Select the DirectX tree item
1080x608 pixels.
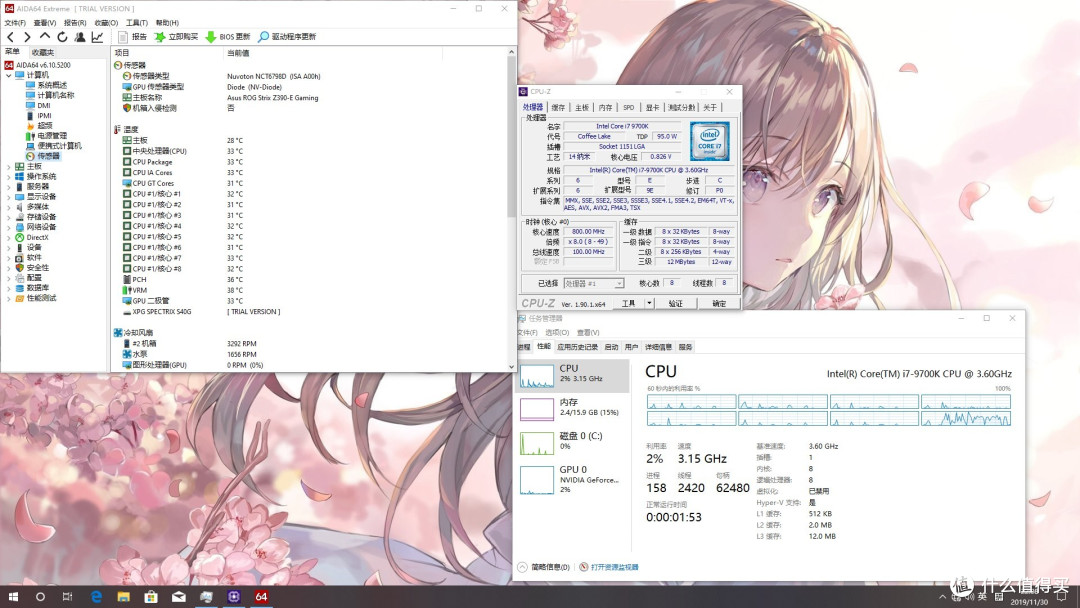(37, 238)
